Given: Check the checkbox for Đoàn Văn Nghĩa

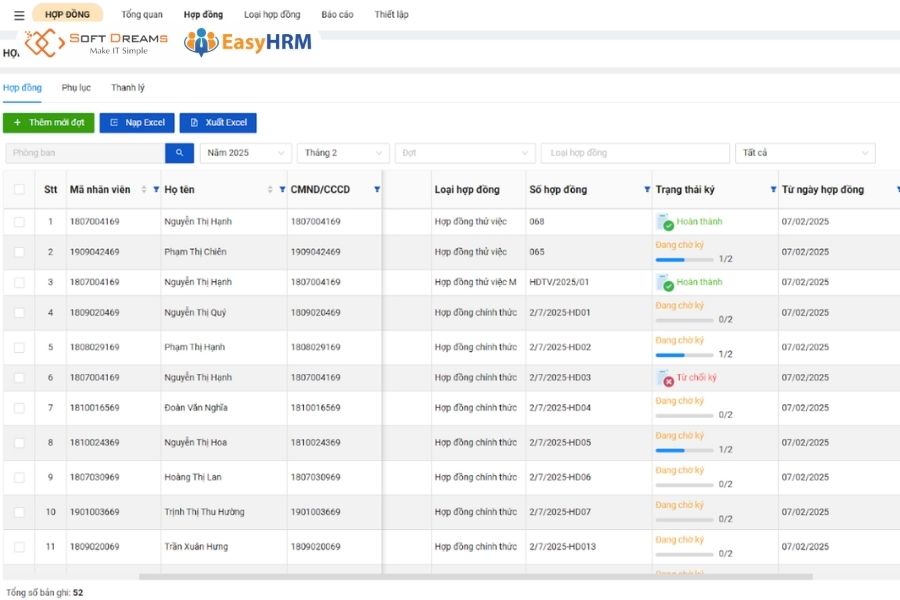Looking at the screenshot, I should (x=19, y=408).
